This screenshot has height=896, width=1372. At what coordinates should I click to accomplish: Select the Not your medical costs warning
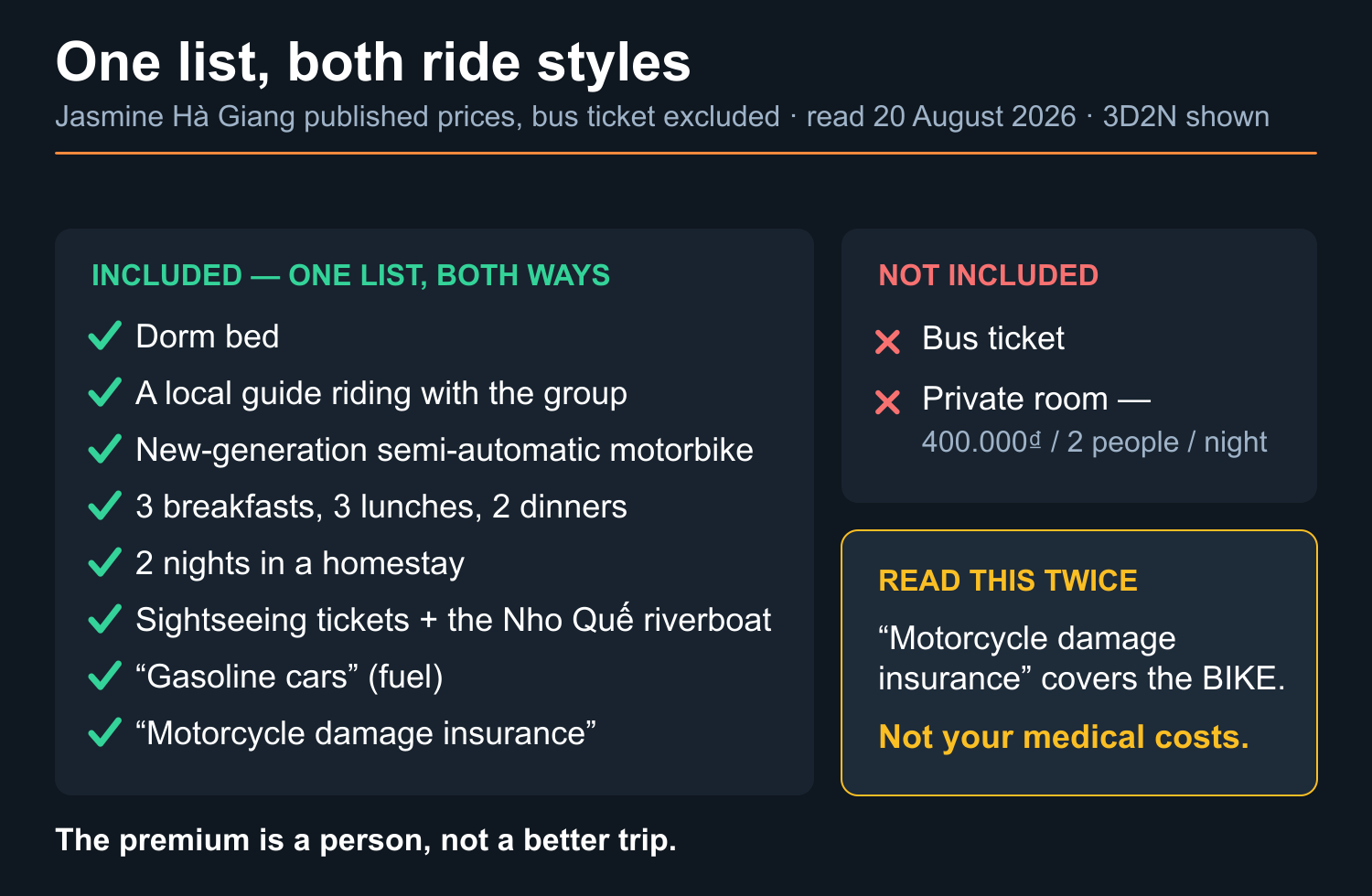[1063, 737]
